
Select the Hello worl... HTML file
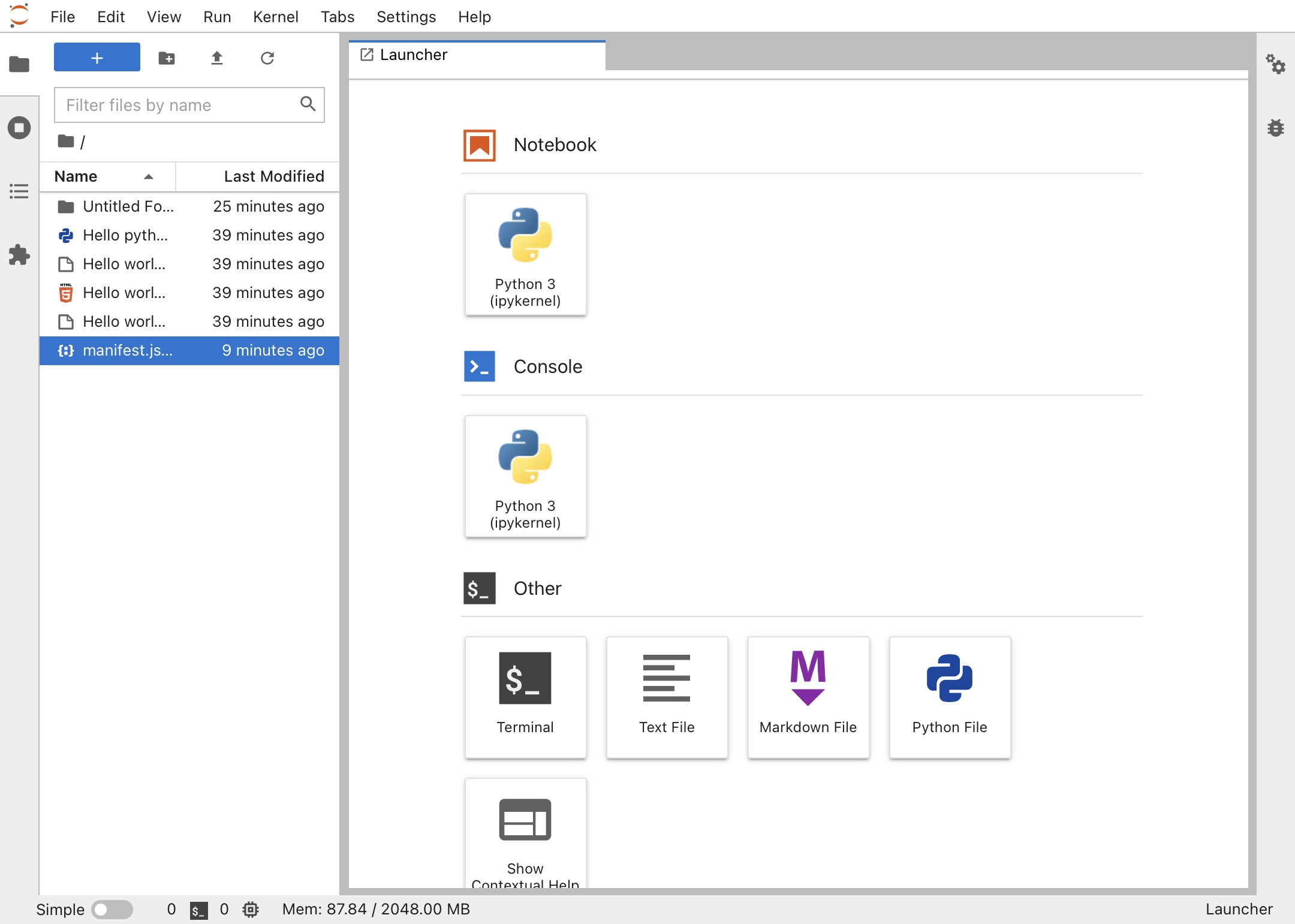(189, 293)
